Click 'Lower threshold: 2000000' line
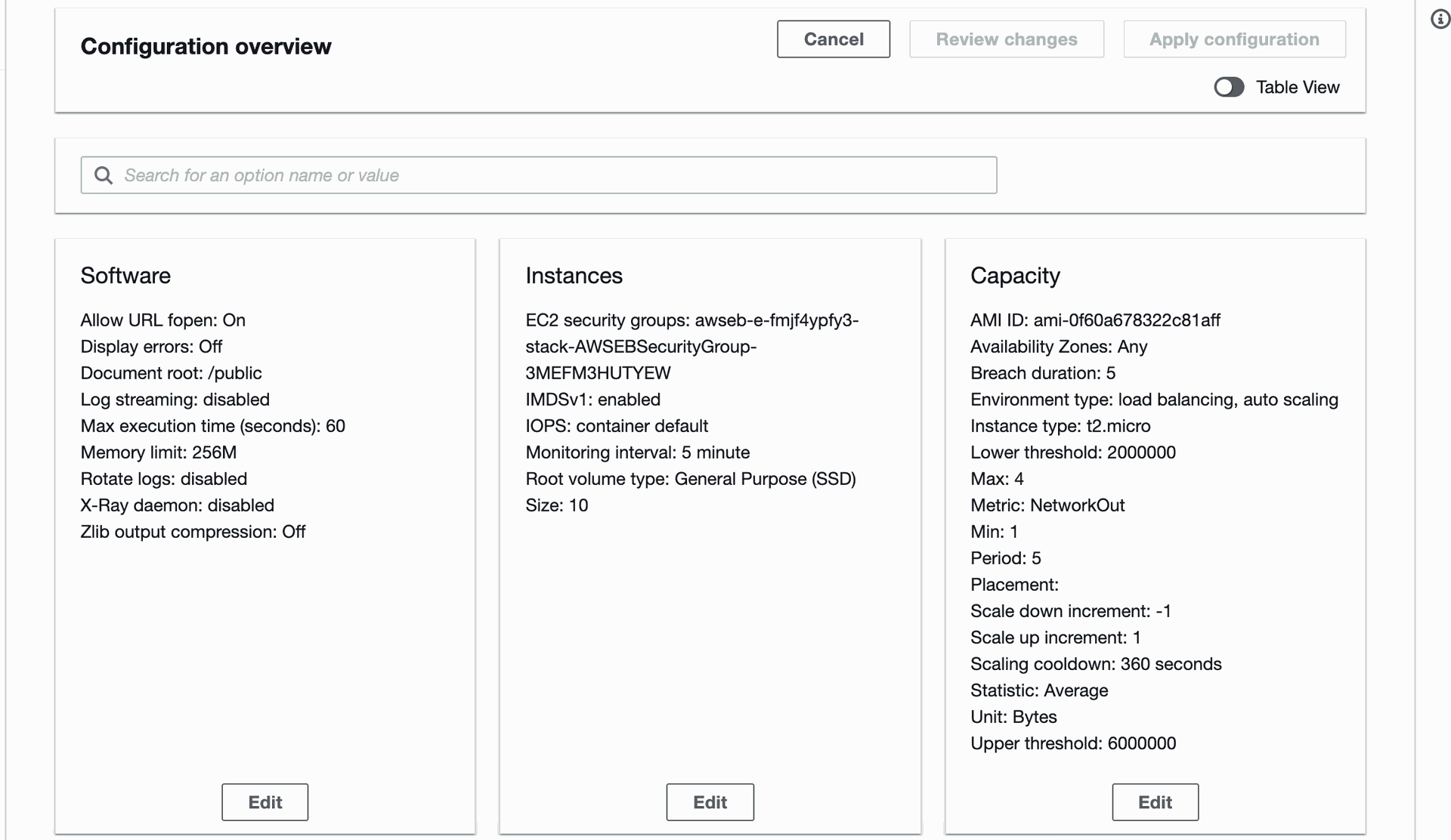Image resolution: width=1451 pixels, height=840 pixels. [1073, 452]
